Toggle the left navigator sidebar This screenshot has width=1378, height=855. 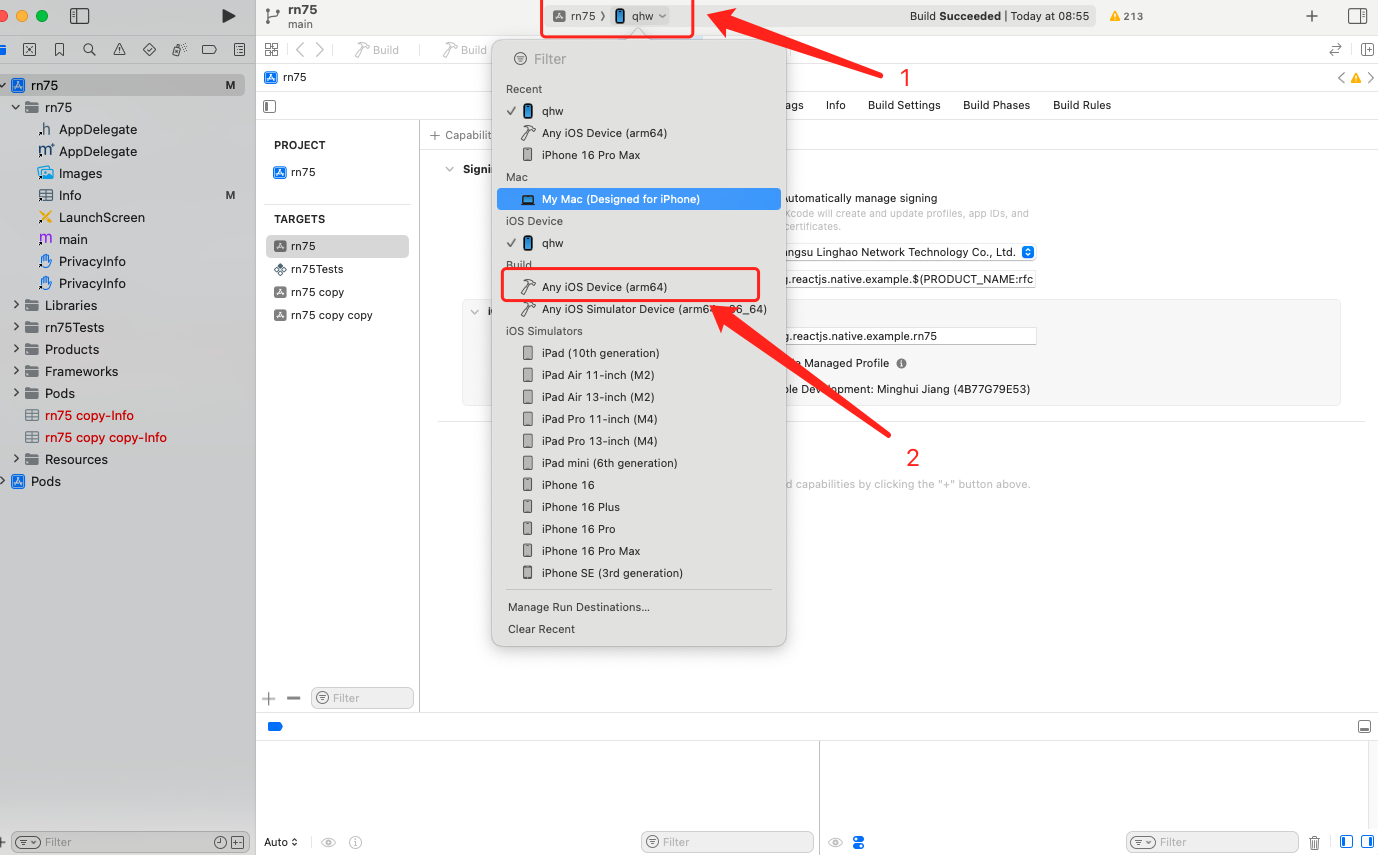[80, 16]
